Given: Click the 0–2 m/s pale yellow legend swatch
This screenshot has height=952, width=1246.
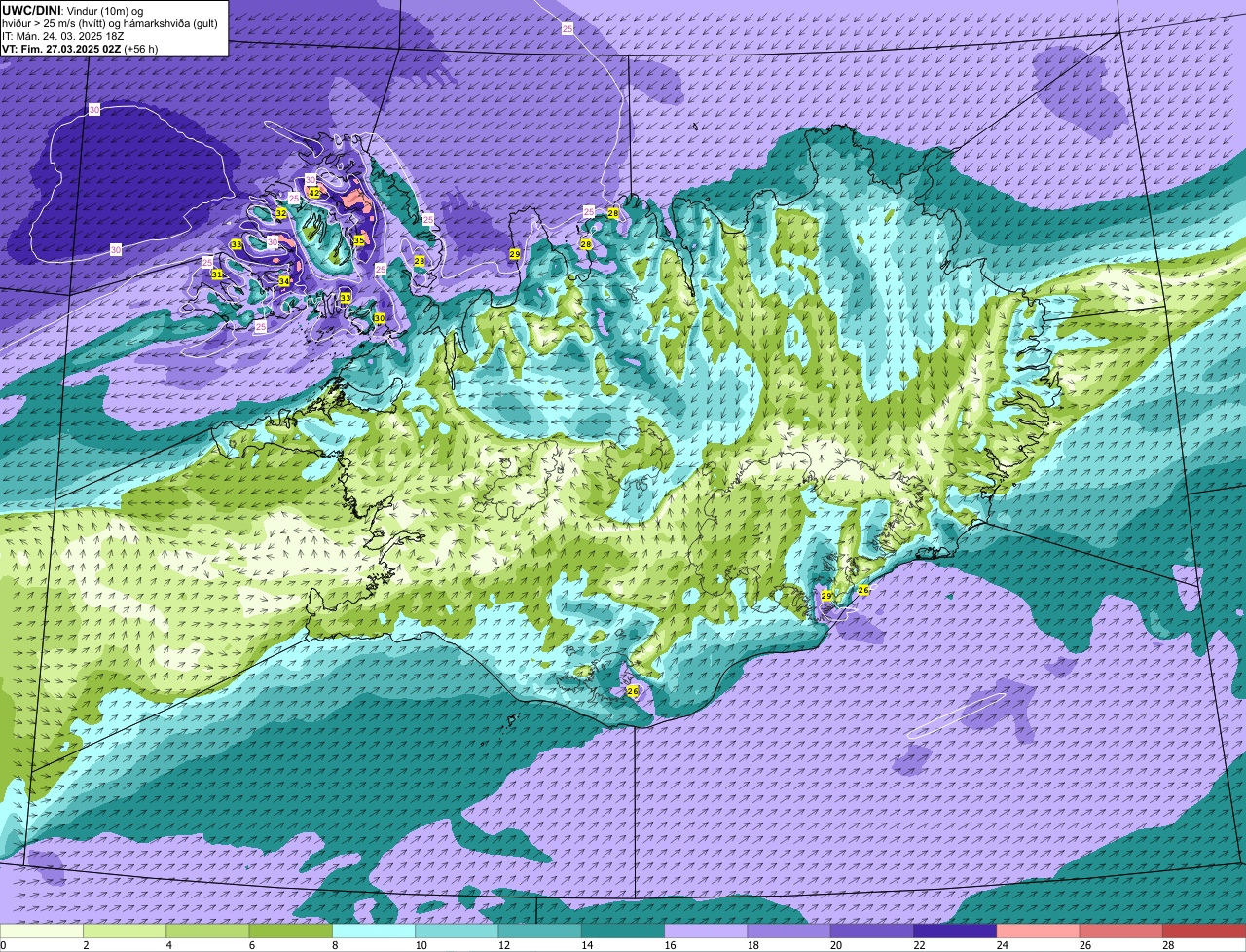Looking at the screenshot, I should [x=42, y=931].
